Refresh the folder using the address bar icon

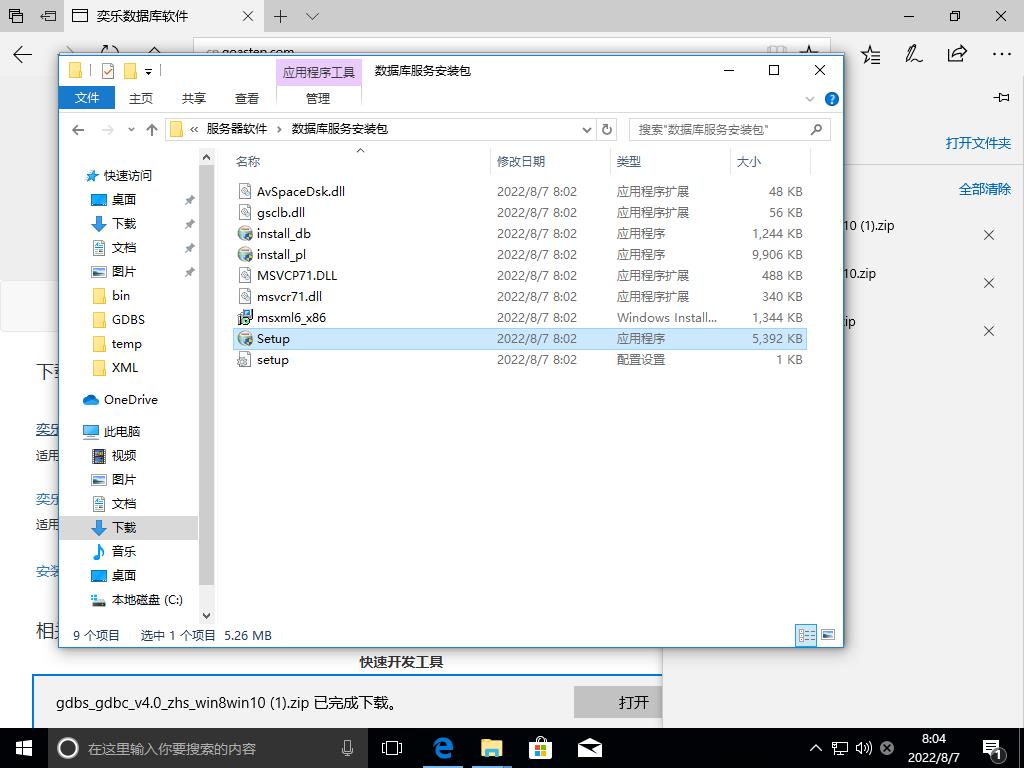point(606,129)
